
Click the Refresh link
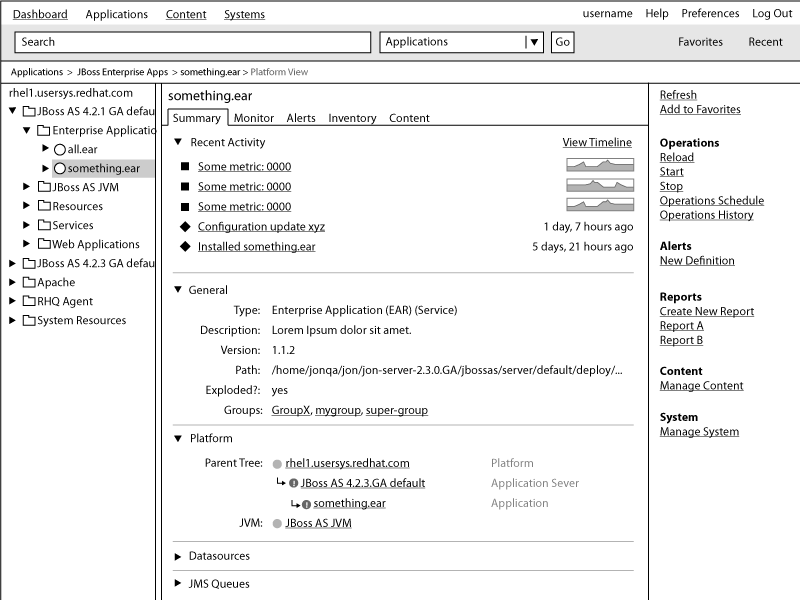(678, 95)
